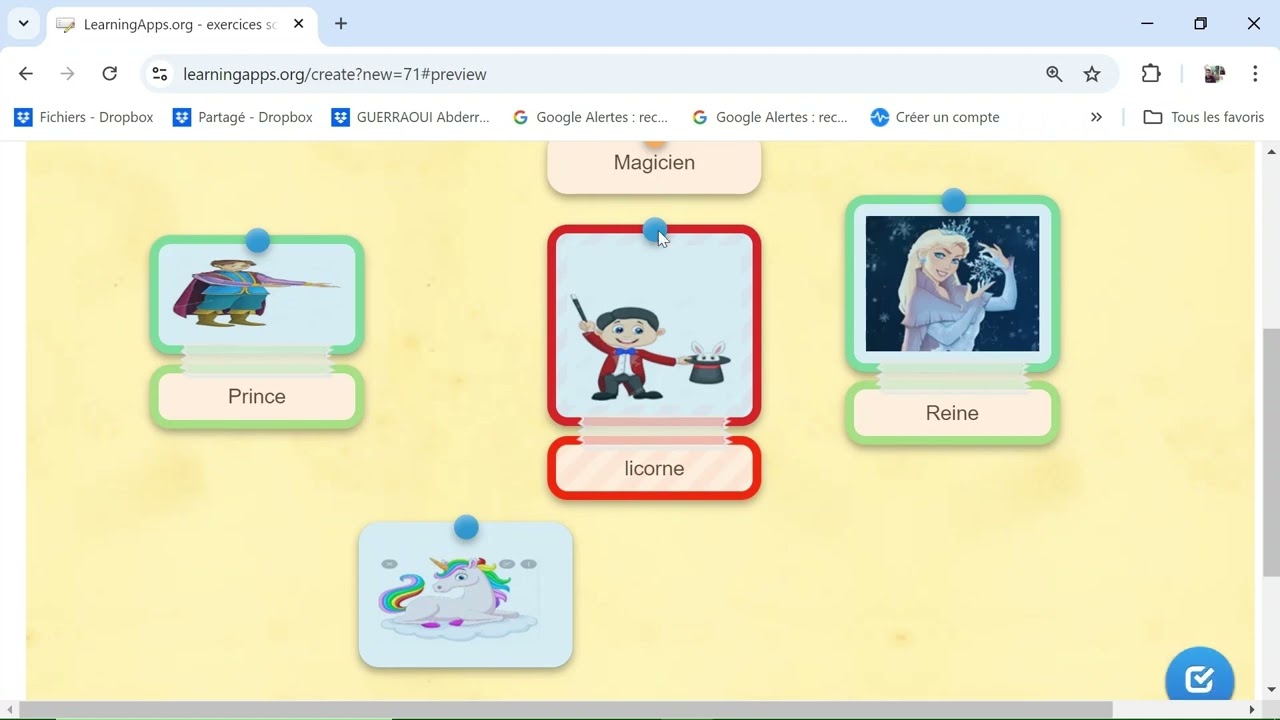Select the ice queen picture card
This screenshot has width=1280, height=720.
(952, 283)
